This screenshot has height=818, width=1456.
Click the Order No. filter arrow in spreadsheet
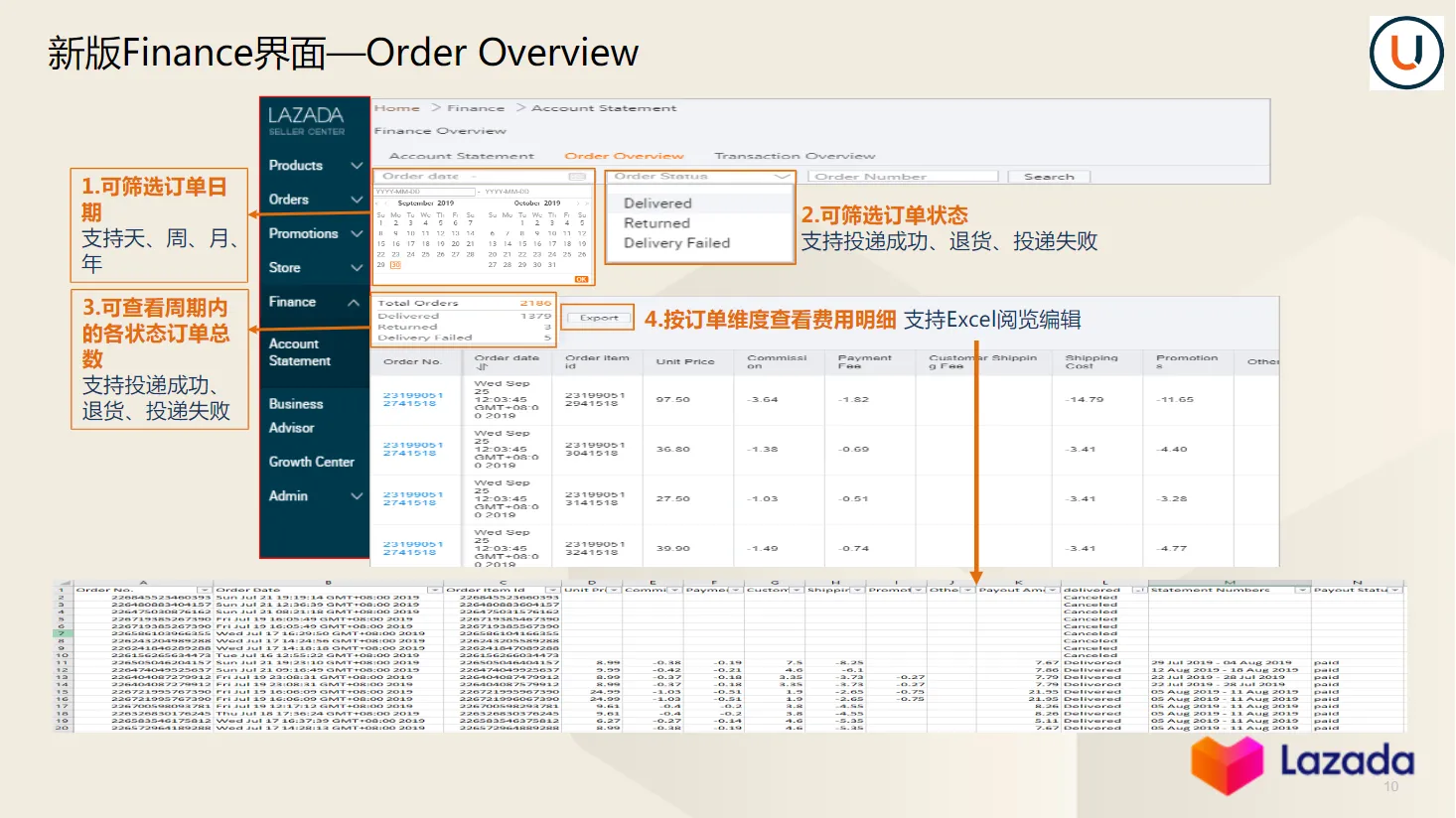pyautogui.click(x=204, y=590)
